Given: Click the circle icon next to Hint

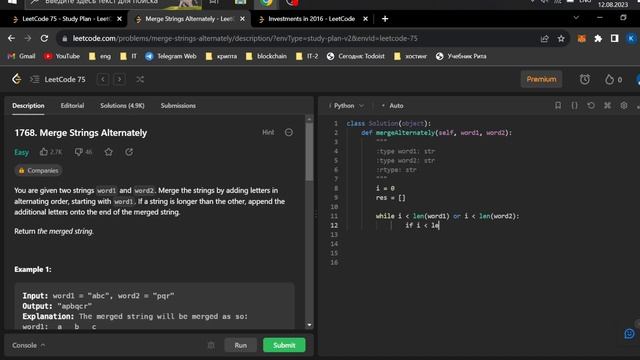Looking at the screenshot, I should 289,132.
